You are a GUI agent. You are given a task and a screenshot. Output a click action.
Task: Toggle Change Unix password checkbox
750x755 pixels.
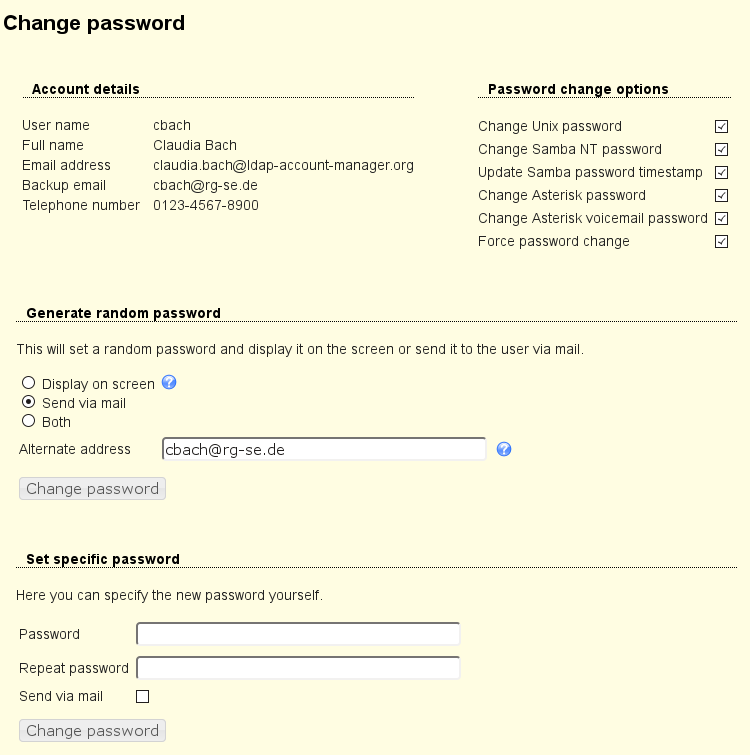pyautogui.click(x=721, y=126)
